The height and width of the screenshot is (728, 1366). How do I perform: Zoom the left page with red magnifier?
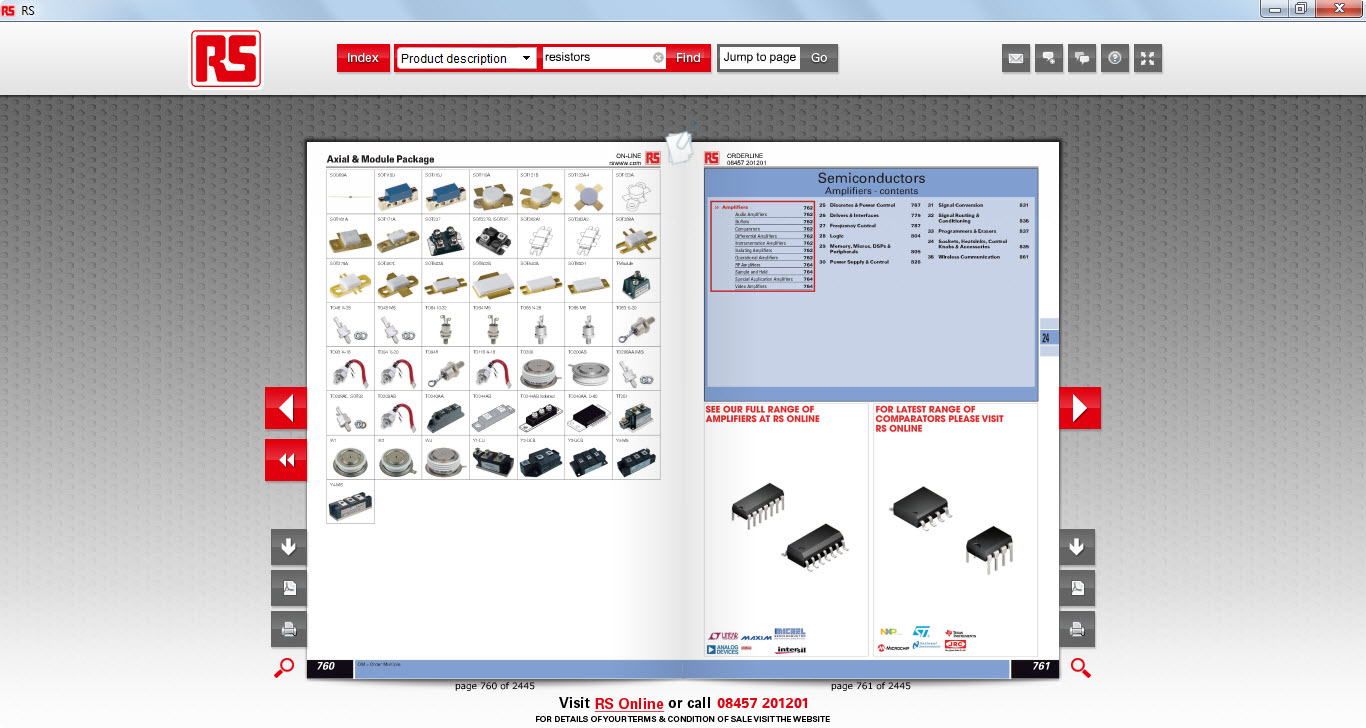click(x=285, y=668)
